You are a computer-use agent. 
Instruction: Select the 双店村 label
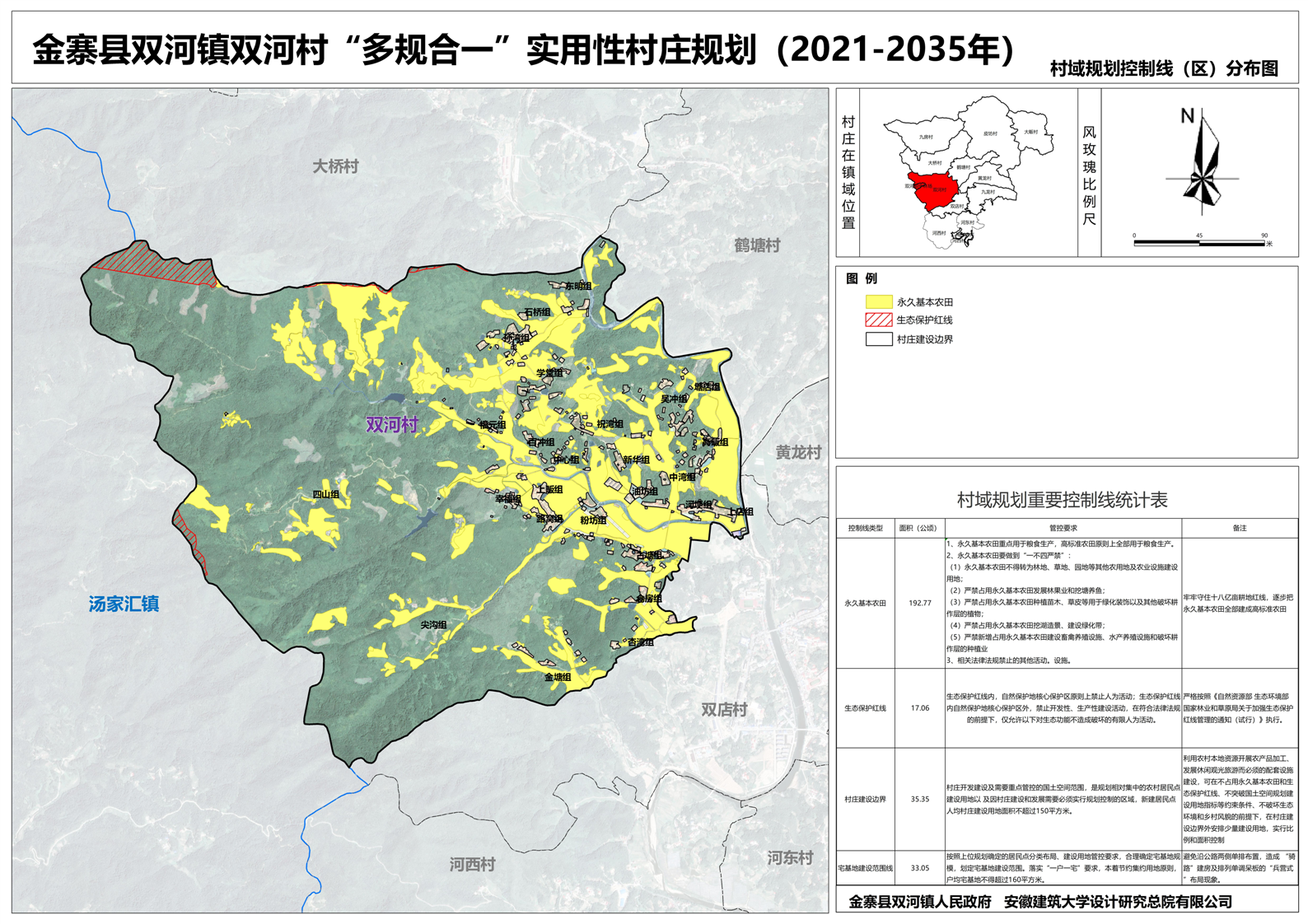click(x=724, y=710)
